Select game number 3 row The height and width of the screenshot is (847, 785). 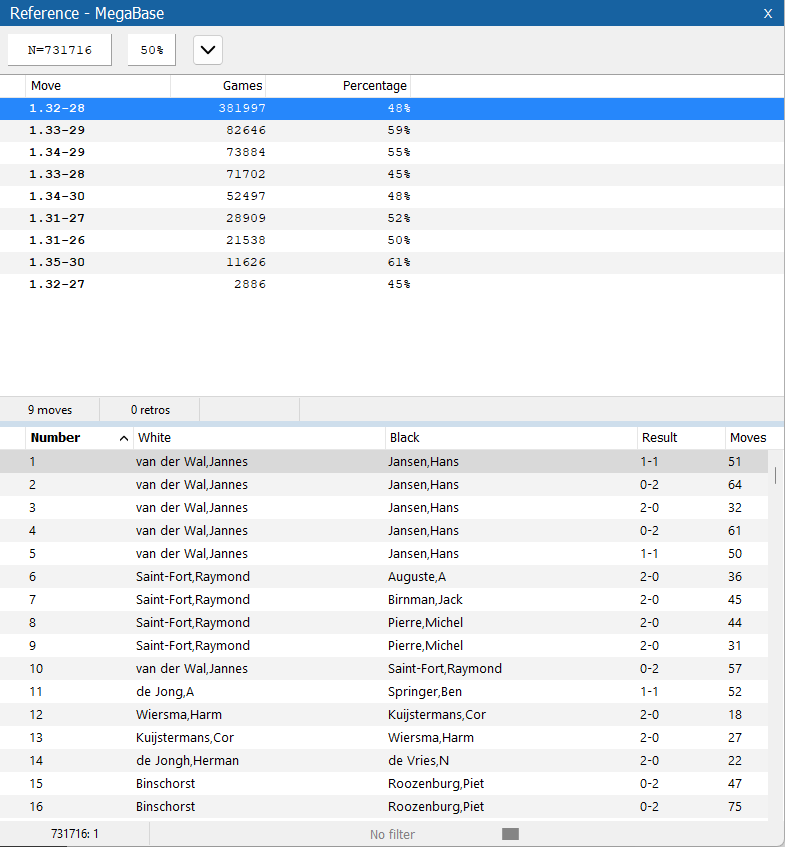pos(384,508)
